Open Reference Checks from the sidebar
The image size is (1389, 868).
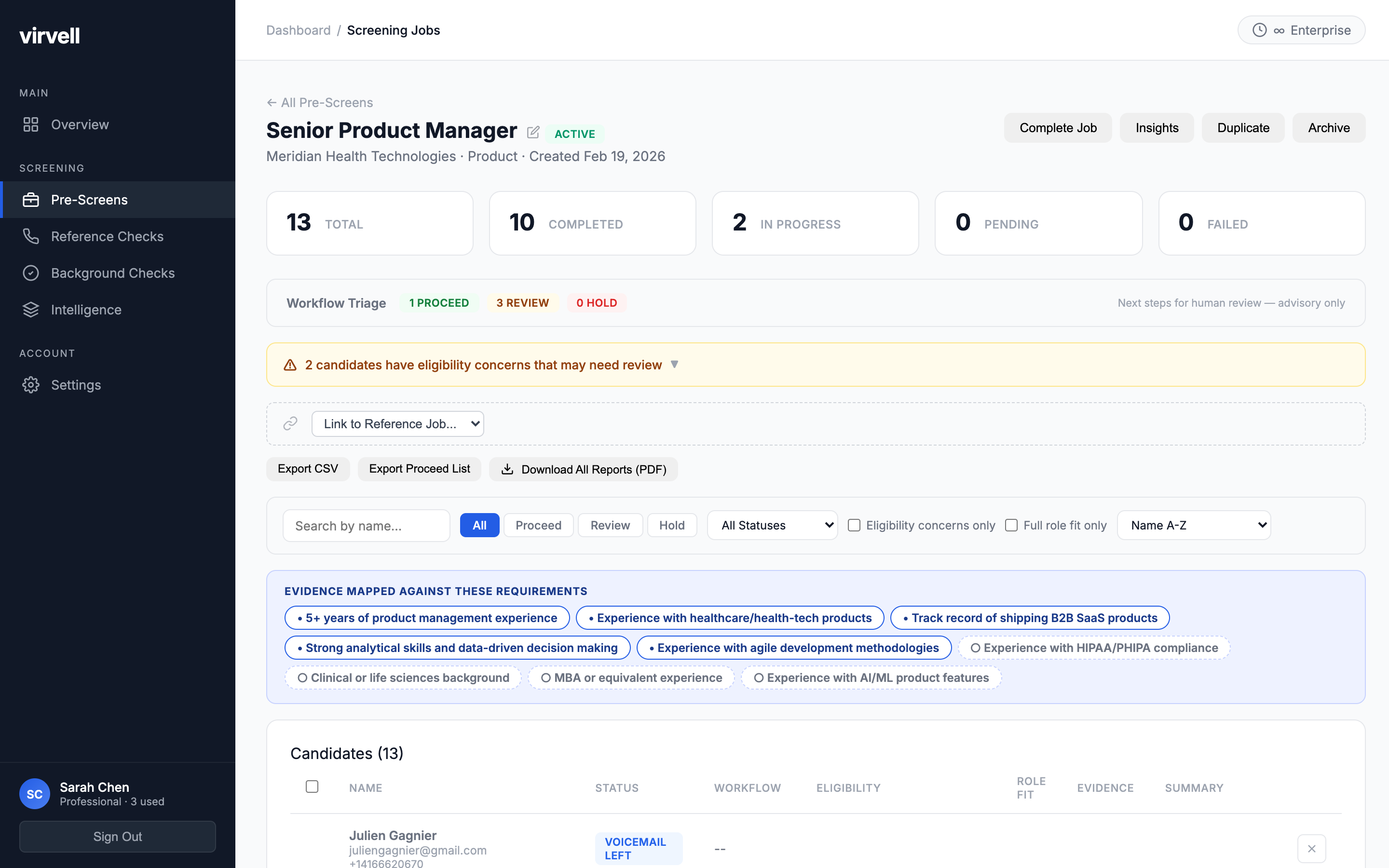tap(107, 236)
